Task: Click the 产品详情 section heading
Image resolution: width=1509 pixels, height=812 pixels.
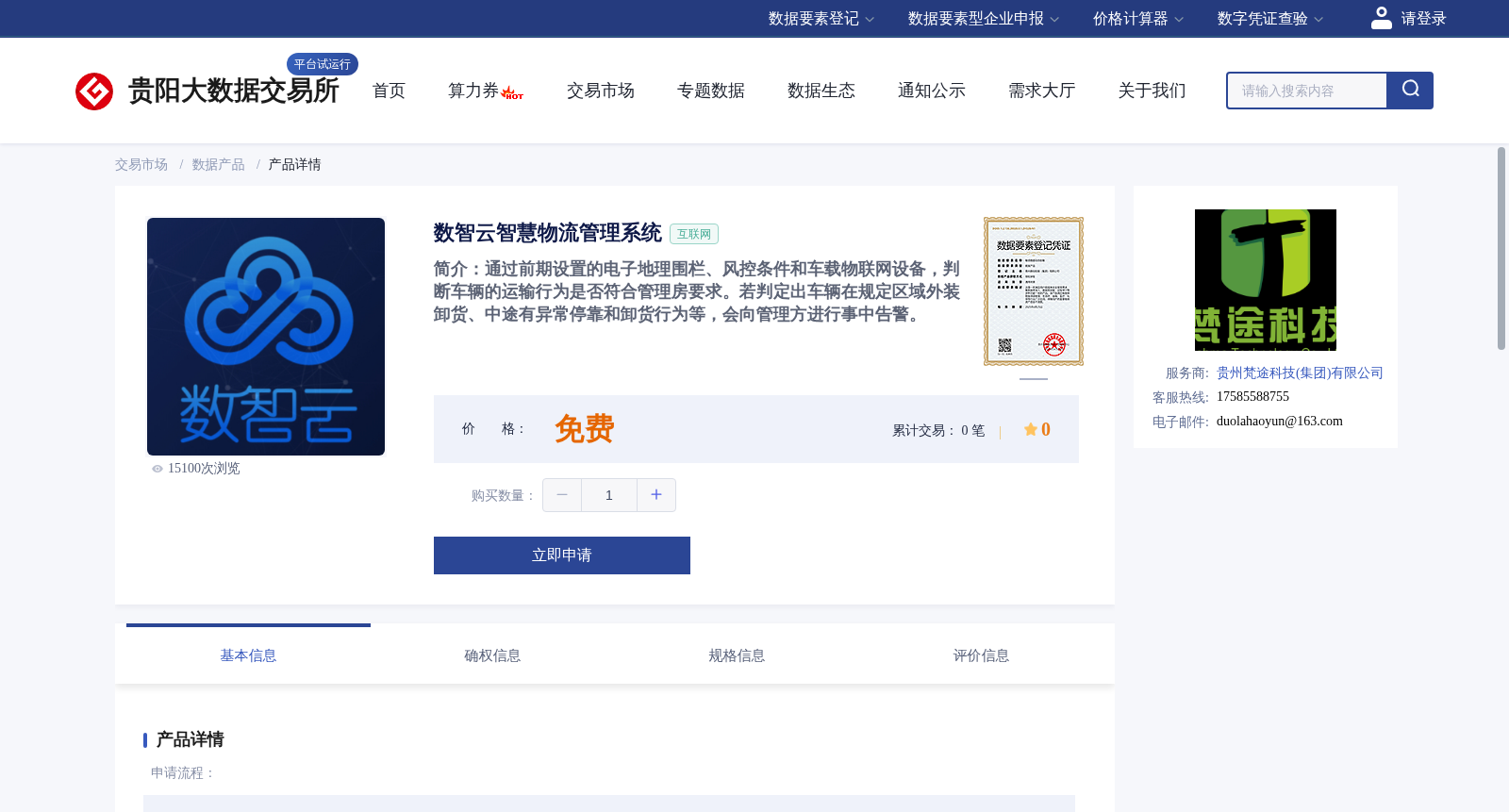Action: point(191,739)
